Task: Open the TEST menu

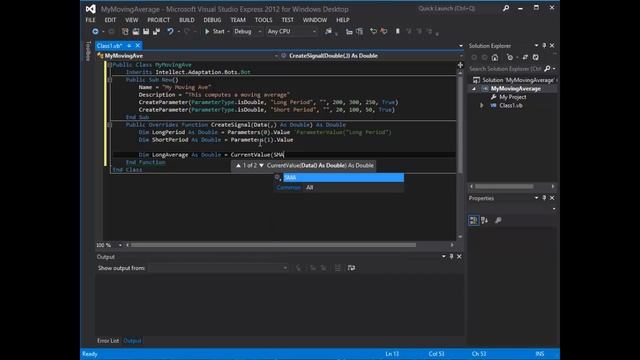Action: point(287,20)
